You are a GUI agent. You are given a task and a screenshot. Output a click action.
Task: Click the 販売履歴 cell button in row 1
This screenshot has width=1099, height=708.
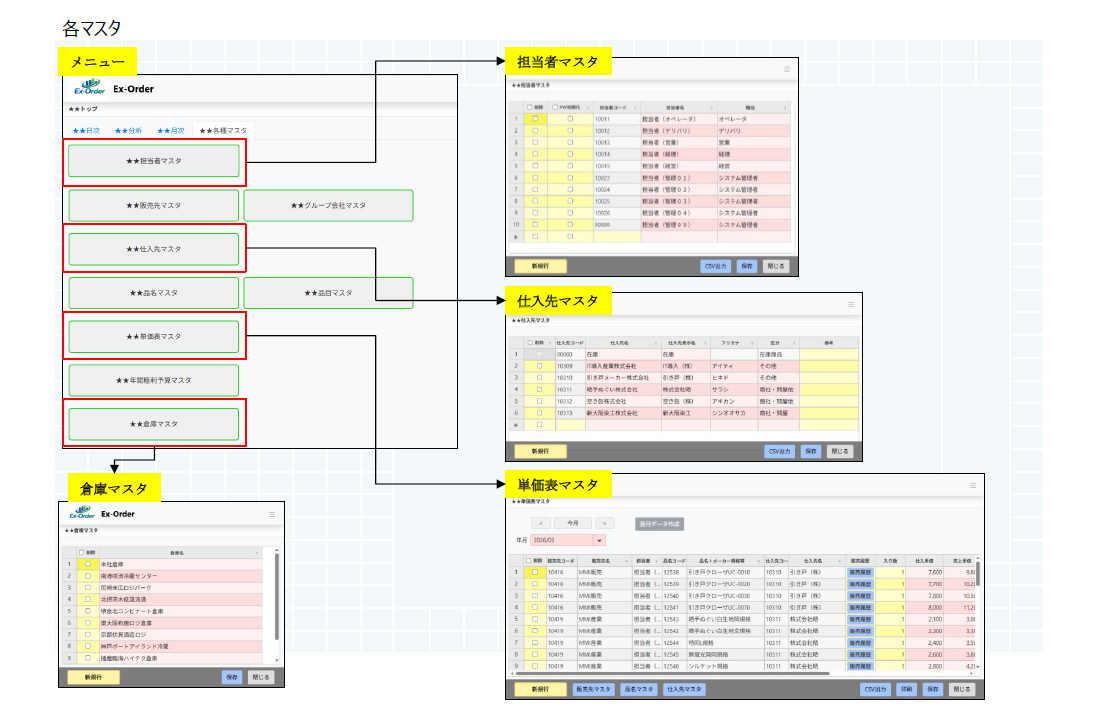coord(859,572)
